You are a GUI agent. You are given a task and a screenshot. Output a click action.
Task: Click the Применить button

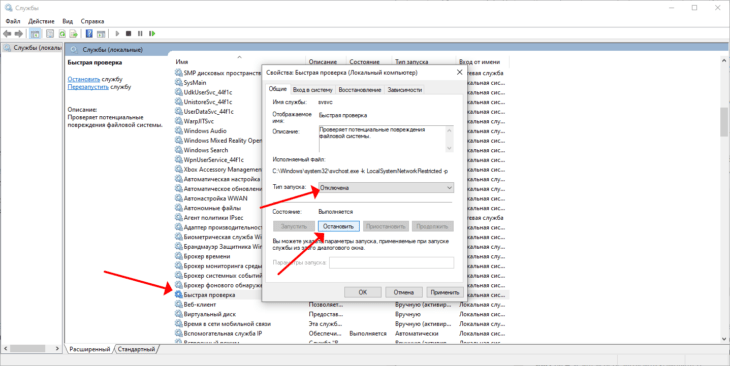click(445, 292)
